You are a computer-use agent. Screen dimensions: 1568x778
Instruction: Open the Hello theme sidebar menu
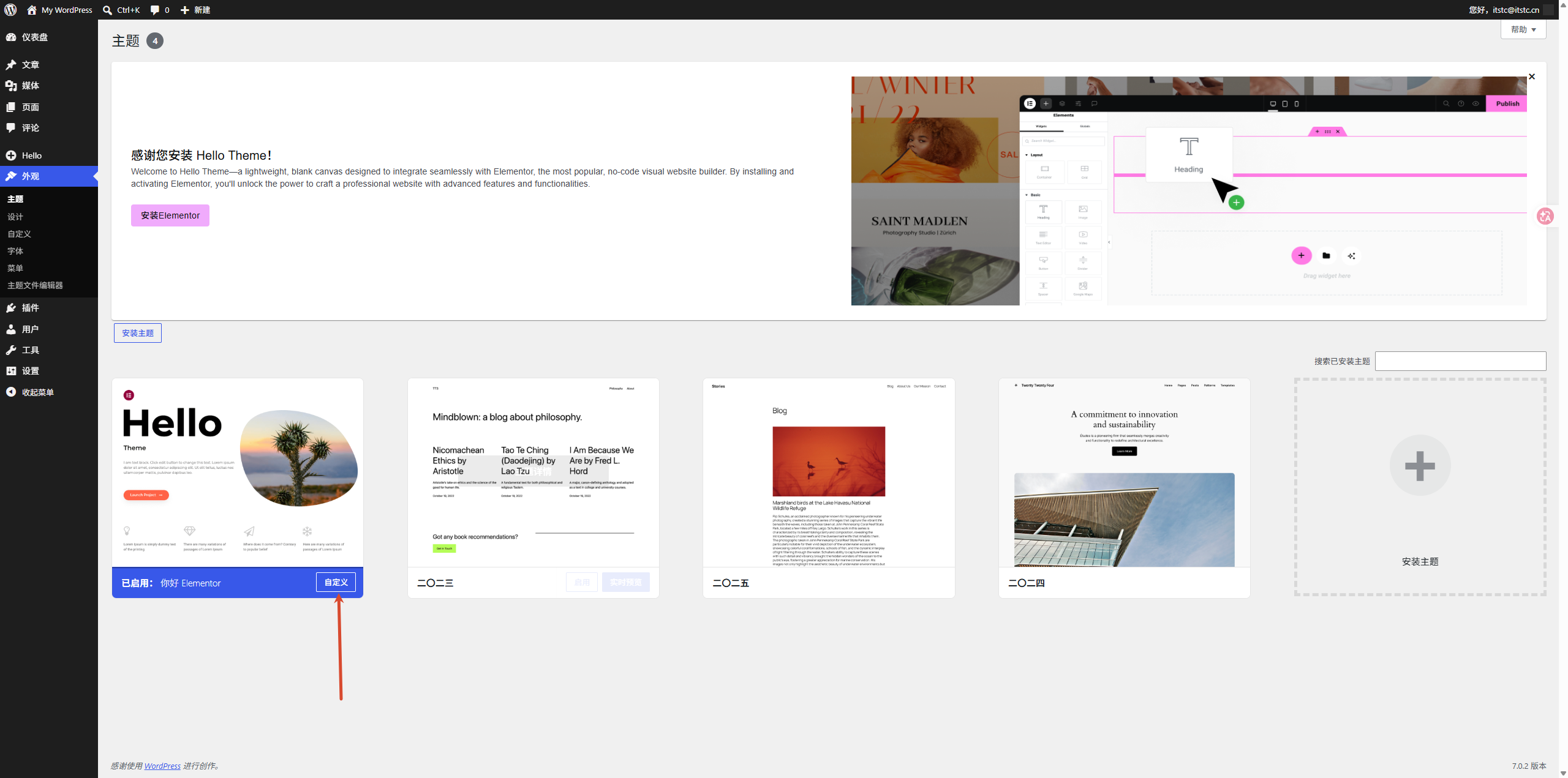[x=49, y=155]
